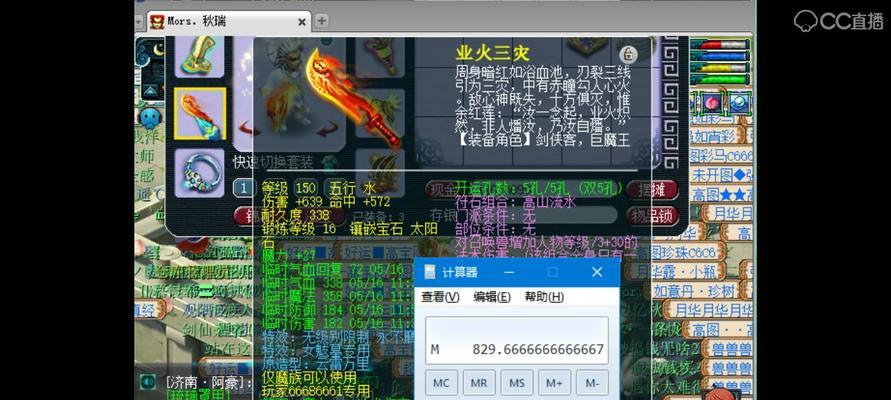Select the boot equipment slot
The width and height of the screenshot is (891, 400).
point(199,57)
